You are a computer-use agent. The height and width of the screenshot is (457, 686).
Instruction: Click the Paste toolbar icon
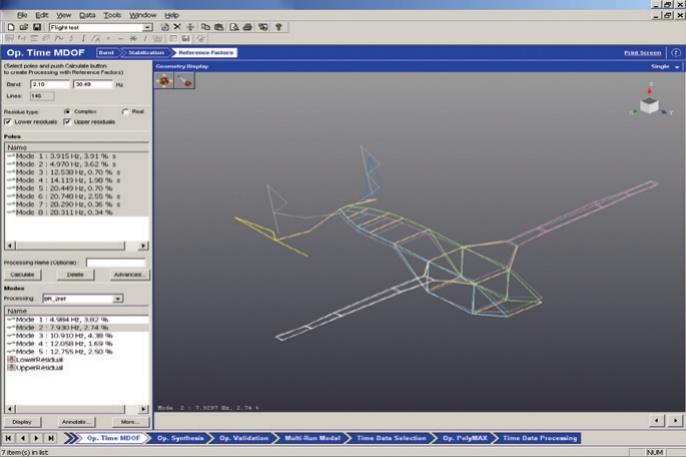tap(219, 27)
